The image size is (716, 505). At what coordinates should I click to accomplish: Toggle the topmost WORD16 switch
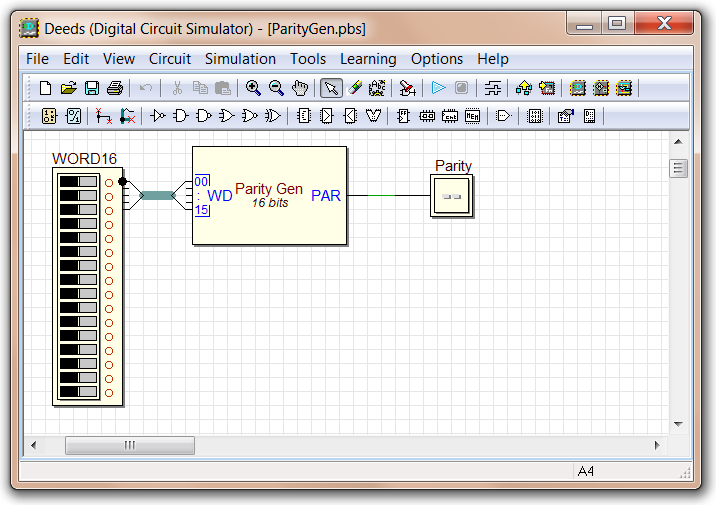pos(78,181)
